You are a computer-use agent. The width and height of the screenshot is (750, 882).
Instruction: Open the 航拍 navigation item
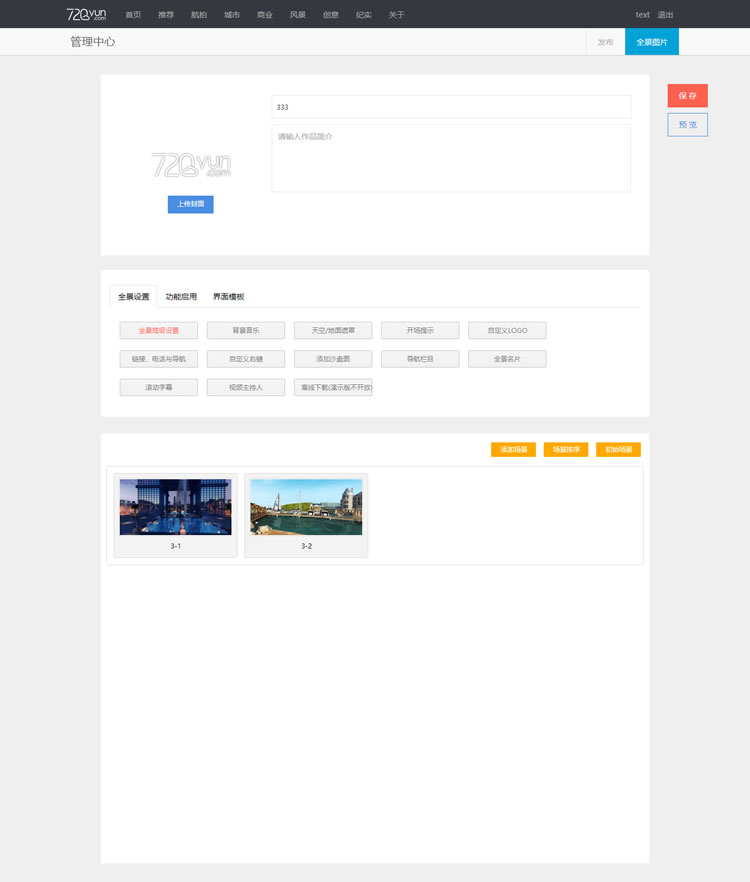coord(199,15)
